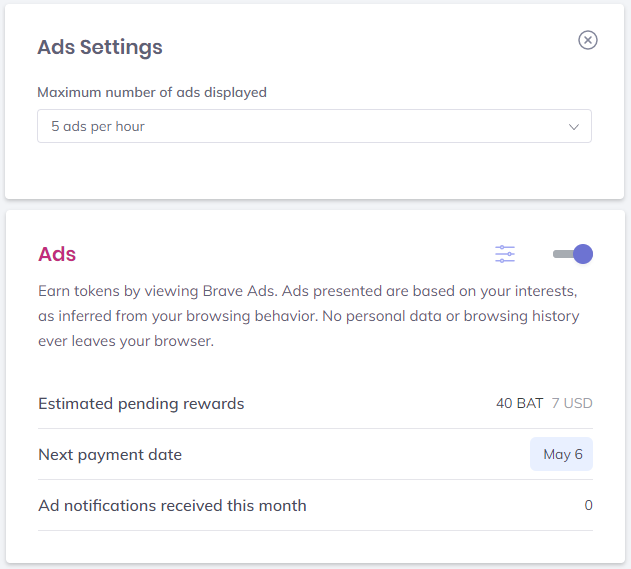
Task: Click the Brave Ads description paragraph
Action: [308, 316]
